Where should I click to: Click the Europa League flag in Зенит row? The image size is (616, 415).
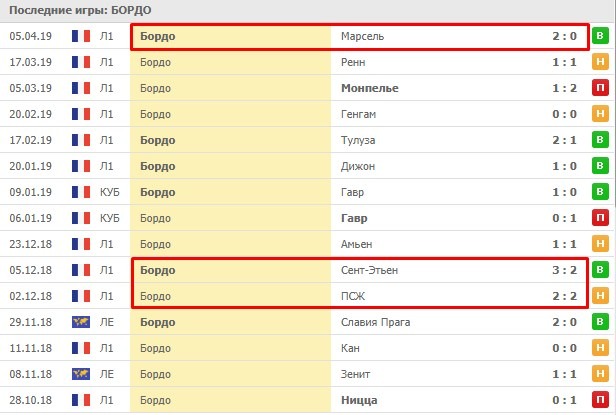(81, 373)
